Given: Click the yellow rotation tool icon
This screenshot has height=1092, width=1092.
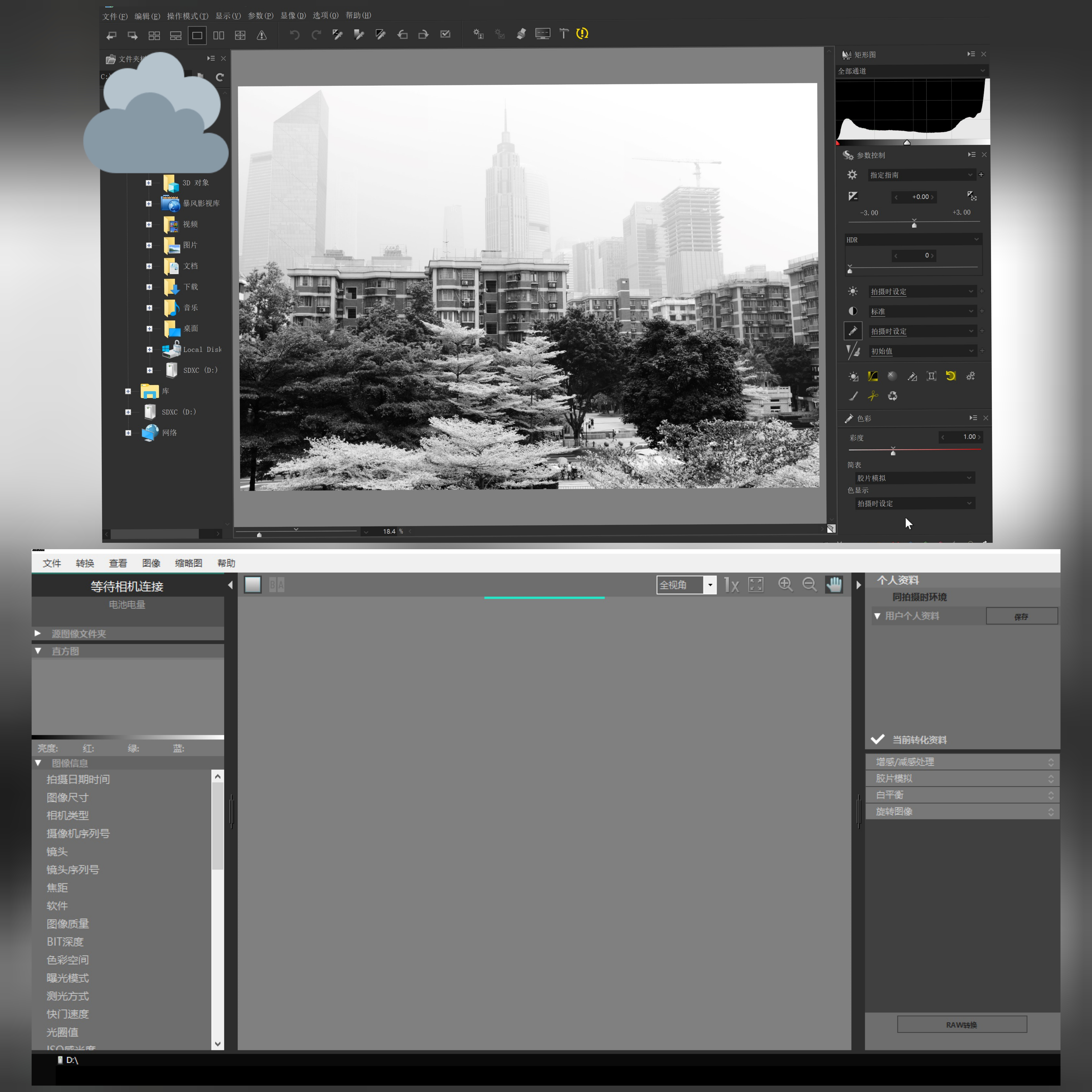Looking at the screenshot, I should tap(951, 376).
